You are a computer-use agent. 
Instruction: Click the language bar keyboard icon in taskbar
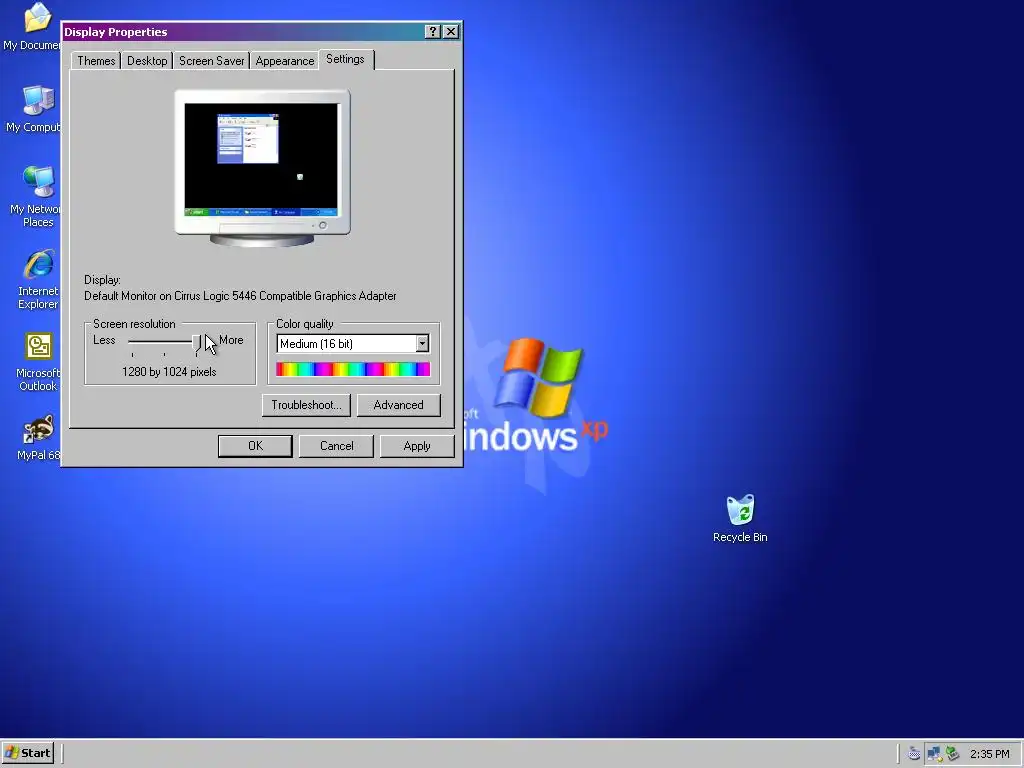coord(914,754)
